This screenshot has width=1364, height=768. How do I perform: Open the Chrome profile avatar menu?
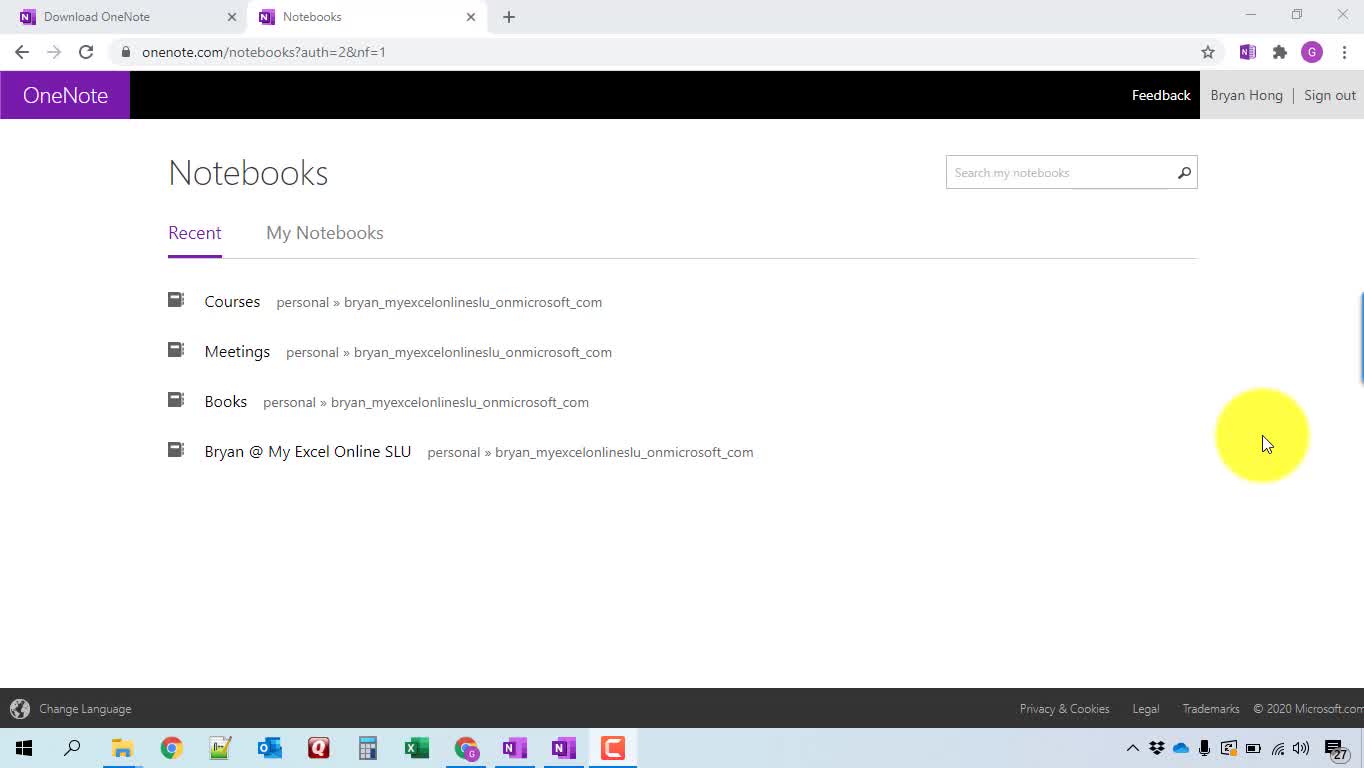1311,52
